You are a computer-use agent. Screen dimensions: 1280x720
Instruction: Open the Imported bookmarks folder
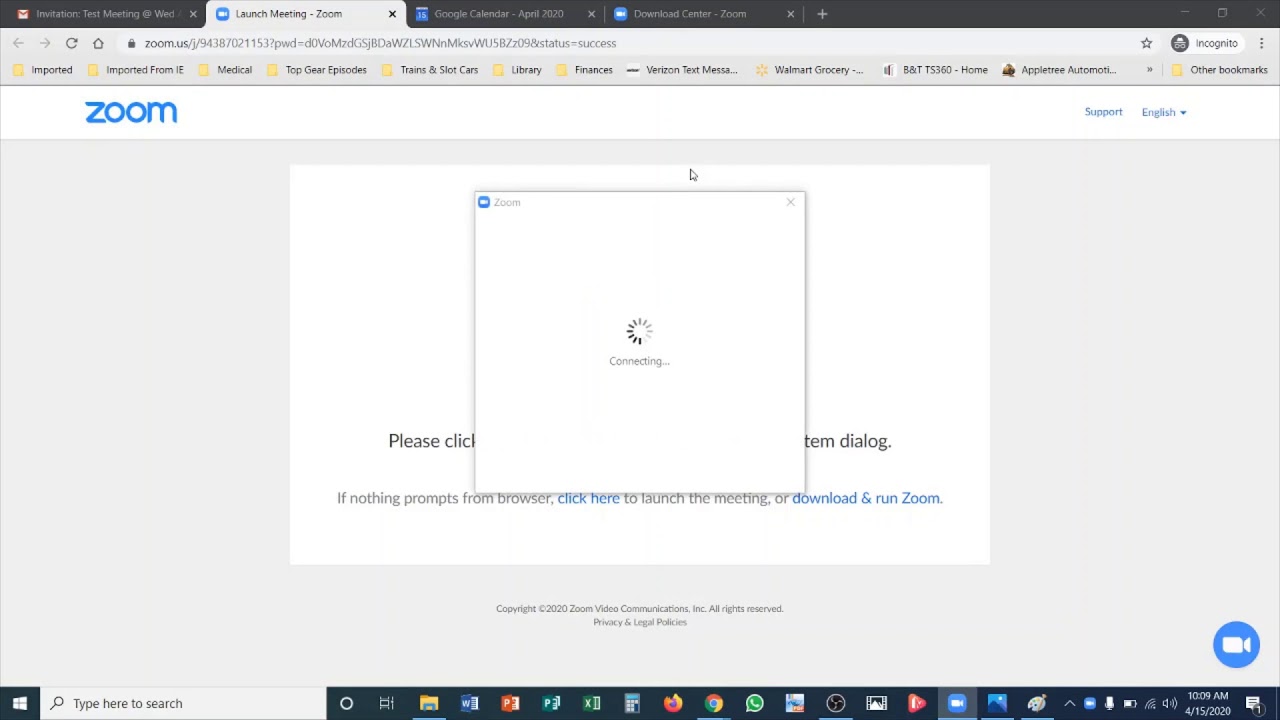pyautogui.click(x=43, y=70)
